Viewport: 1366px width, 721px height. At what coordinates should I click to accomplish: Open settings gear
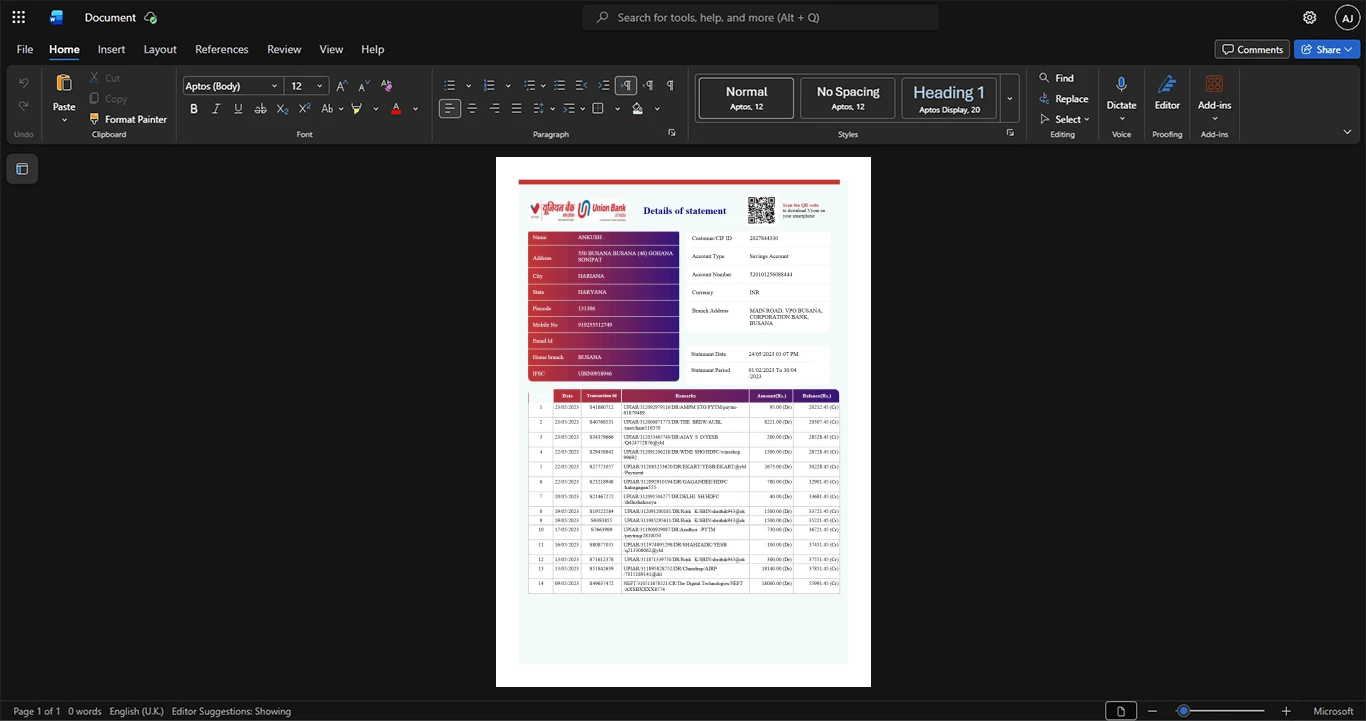coord(1309,17)
